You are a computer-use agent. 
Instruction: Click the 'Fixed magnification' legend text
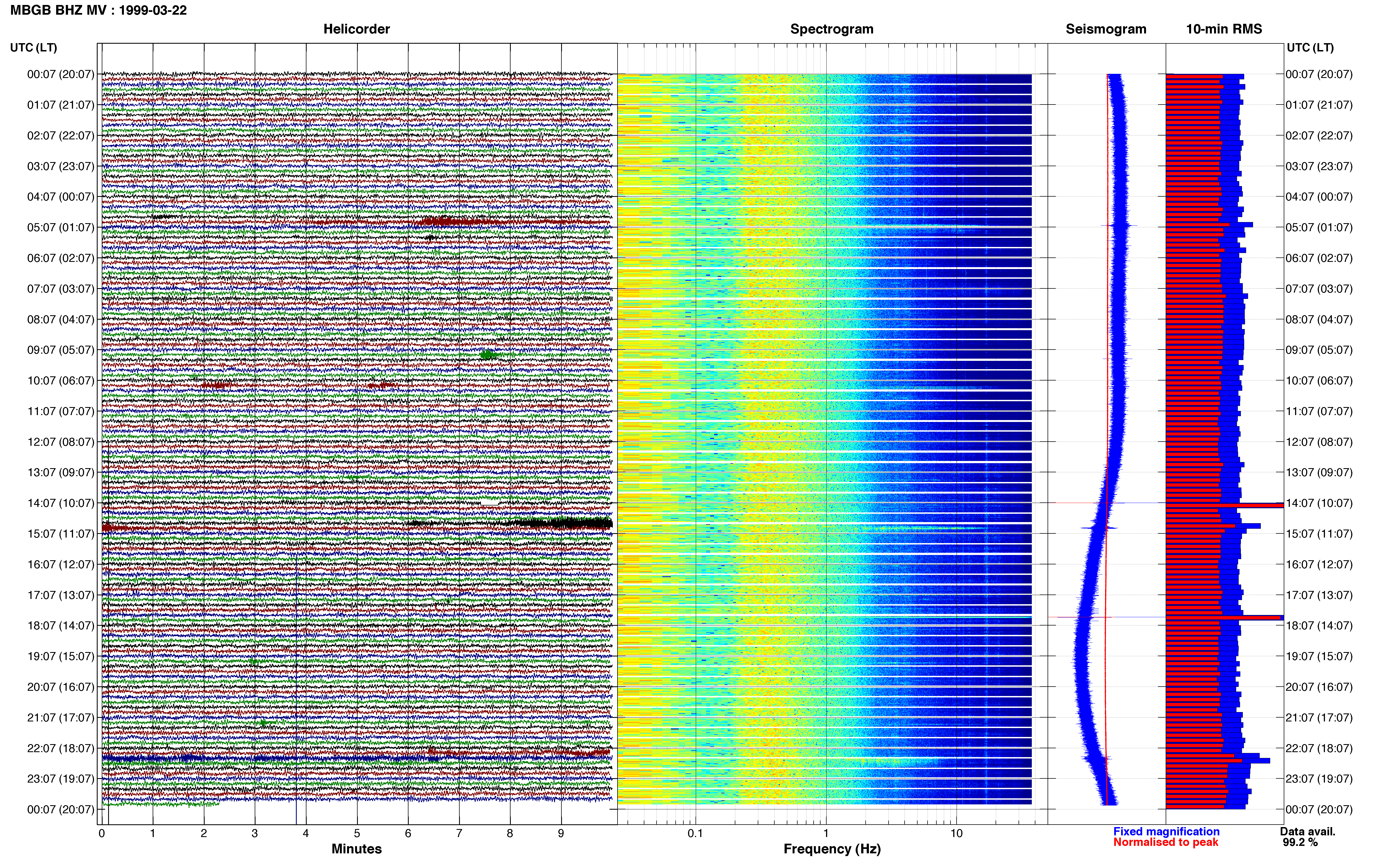(x=1166, y=832)
